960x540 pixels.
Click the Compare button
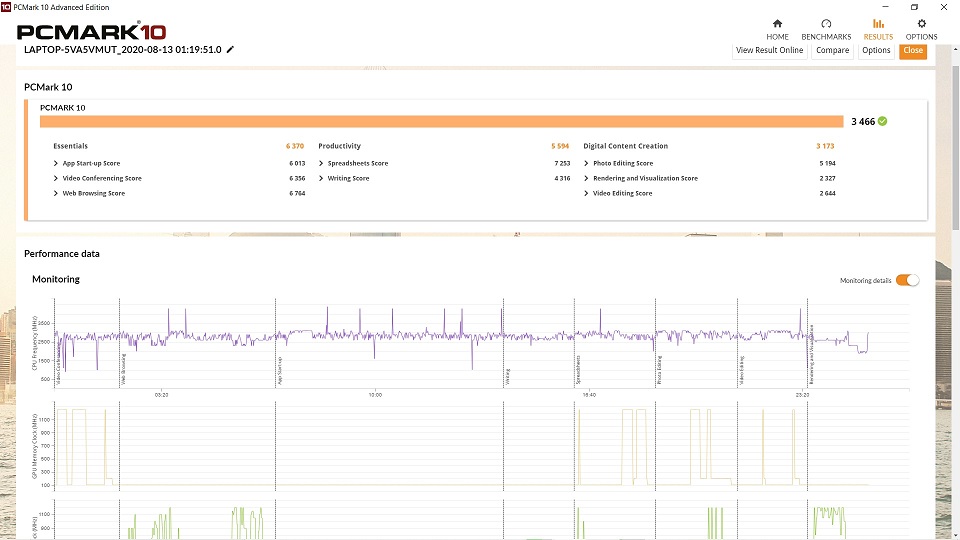(x=833, y=51)
